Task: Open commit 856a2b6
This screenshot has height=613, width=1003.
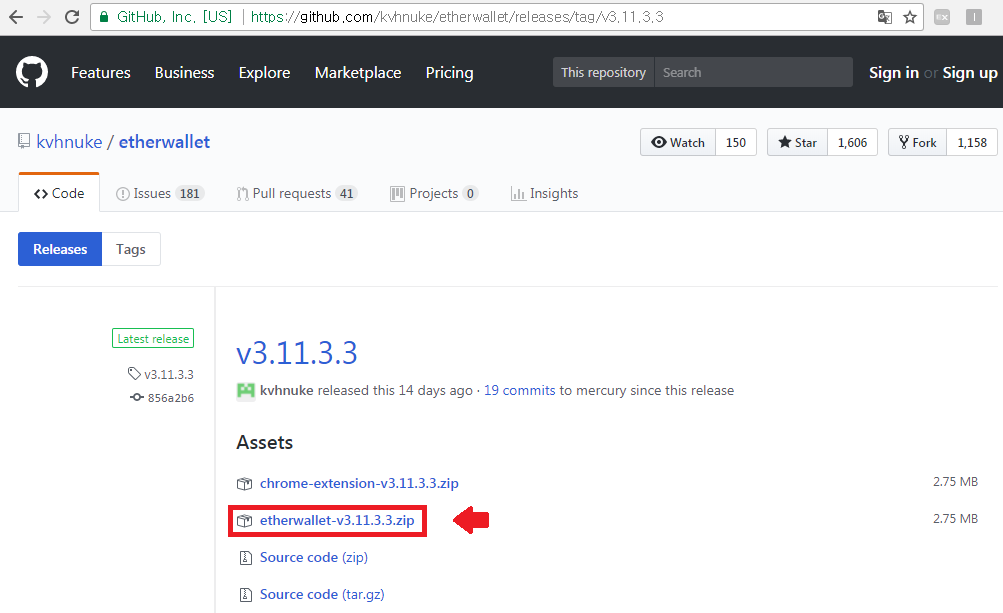Action: tap(171, 398)
